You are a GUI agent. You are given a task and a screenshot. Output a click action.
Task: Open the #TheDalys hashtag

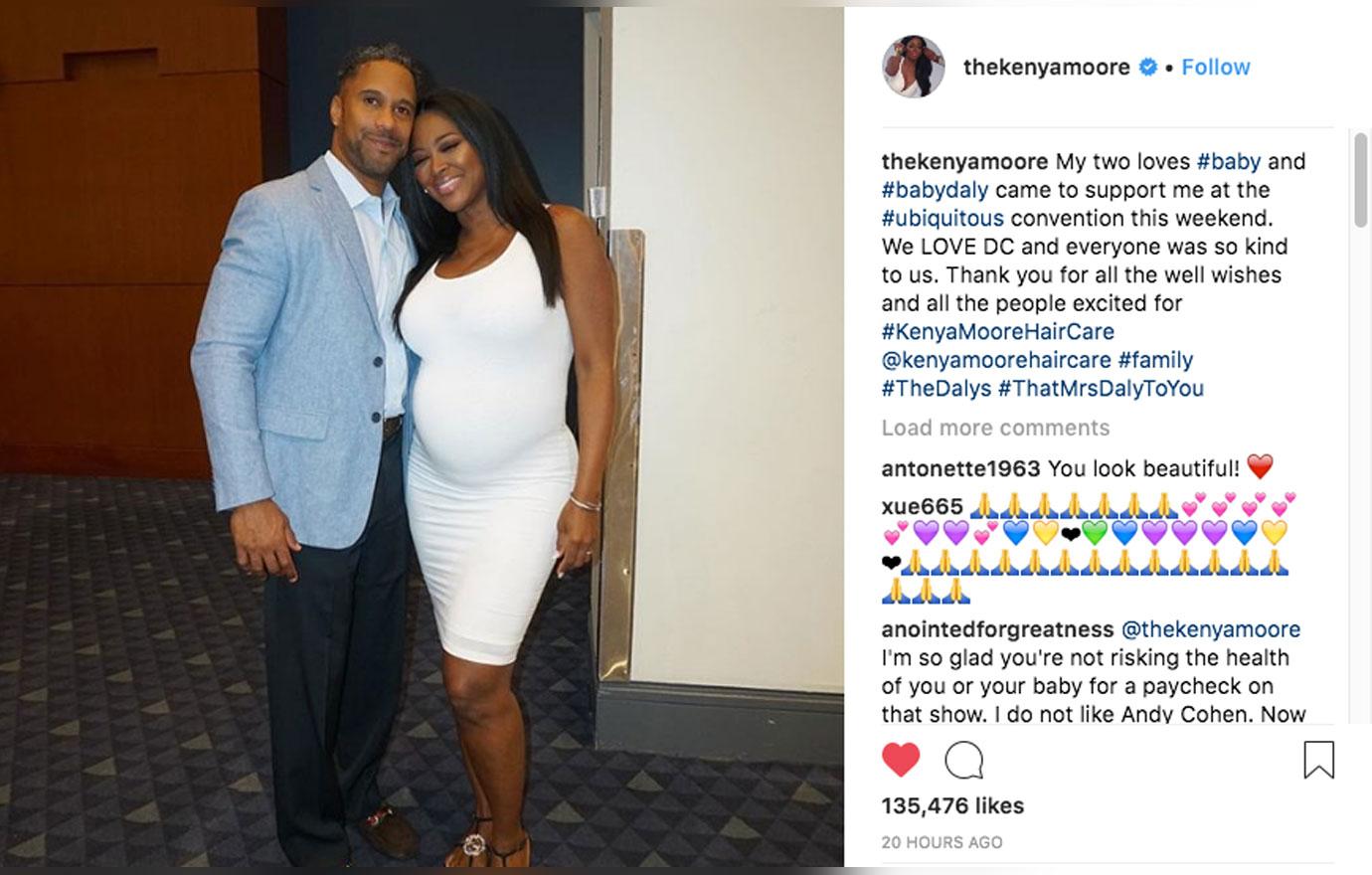click(936, 388)
